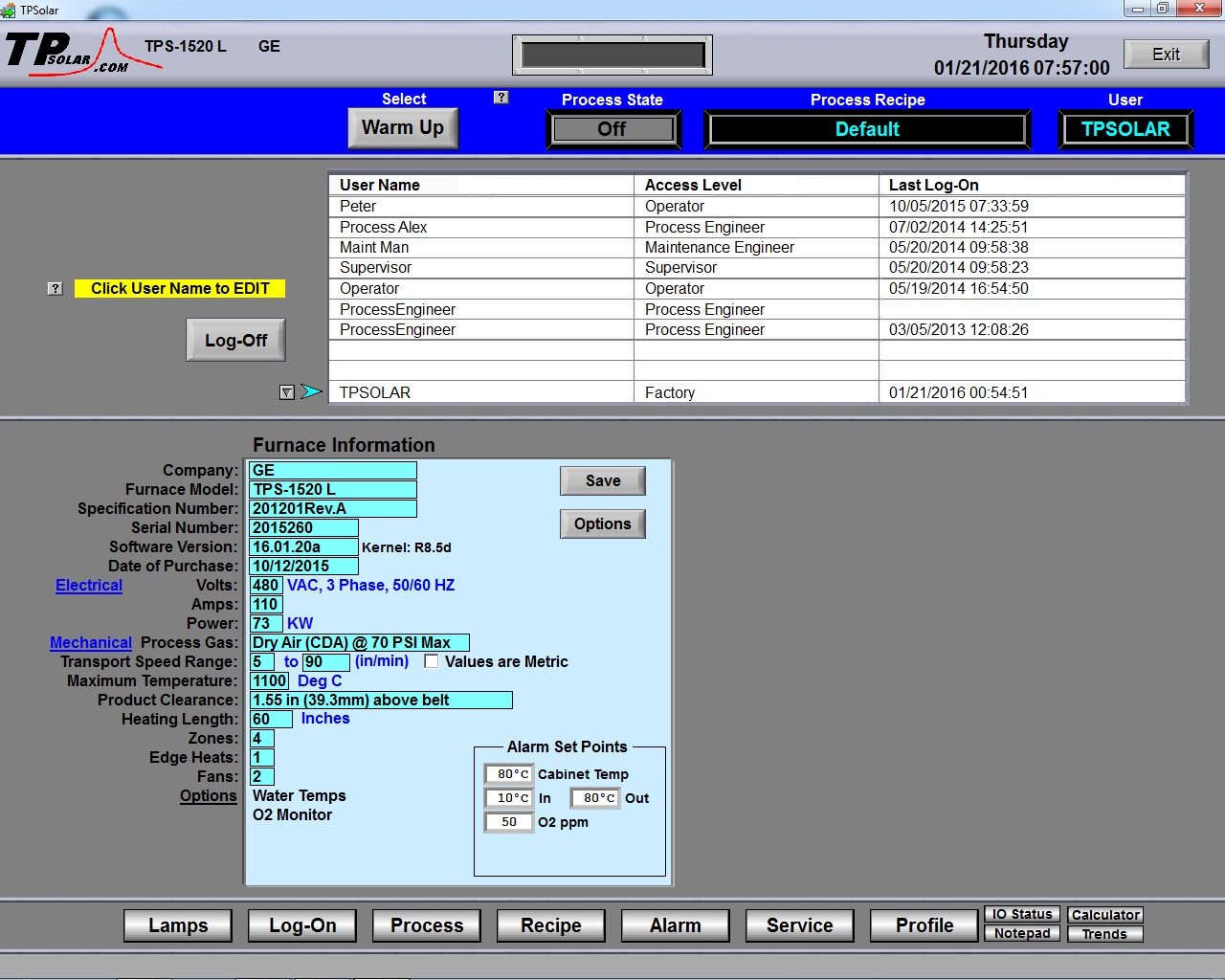
Task: Click the Exit button
Action: (1166, 55)
